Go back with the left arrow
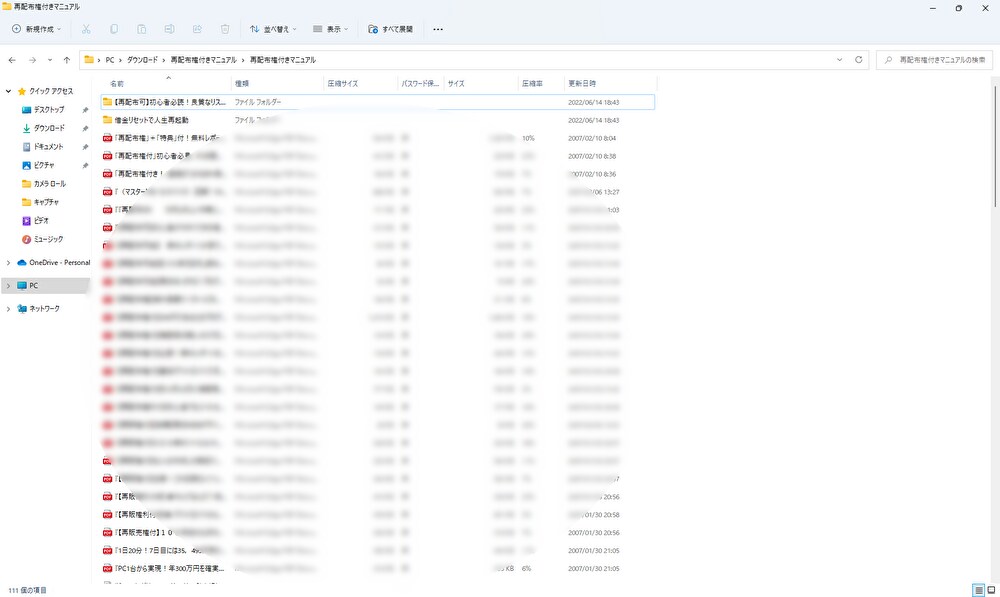The width and height of the screenshot is (1000, 597). tap(12, 60)
